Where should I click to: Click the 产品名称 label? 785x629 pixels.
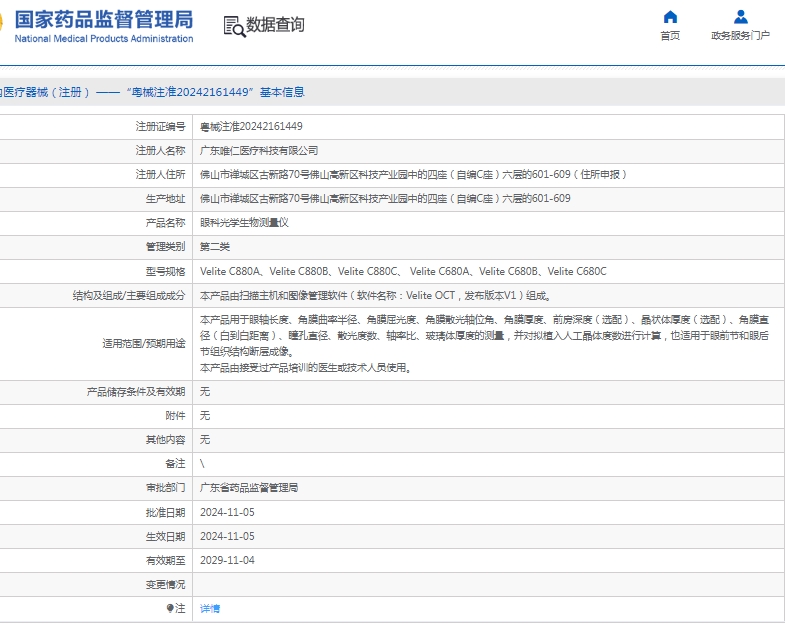(x=165, y=222)
